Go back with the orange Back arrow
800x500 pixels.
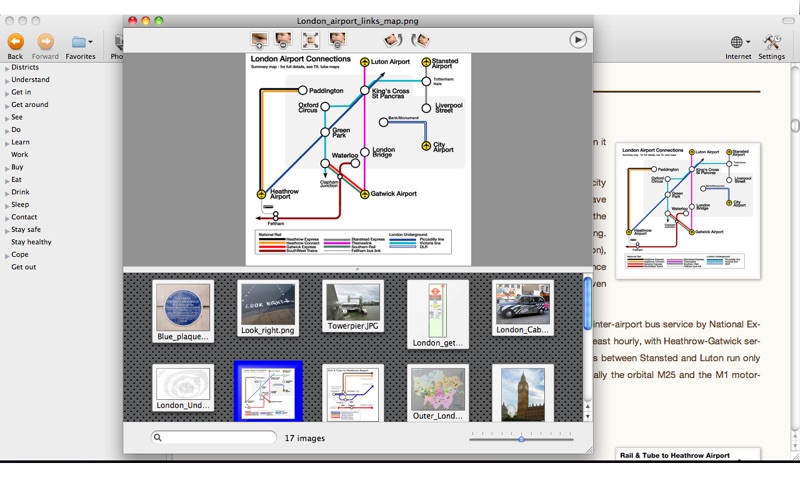[15, 42]
